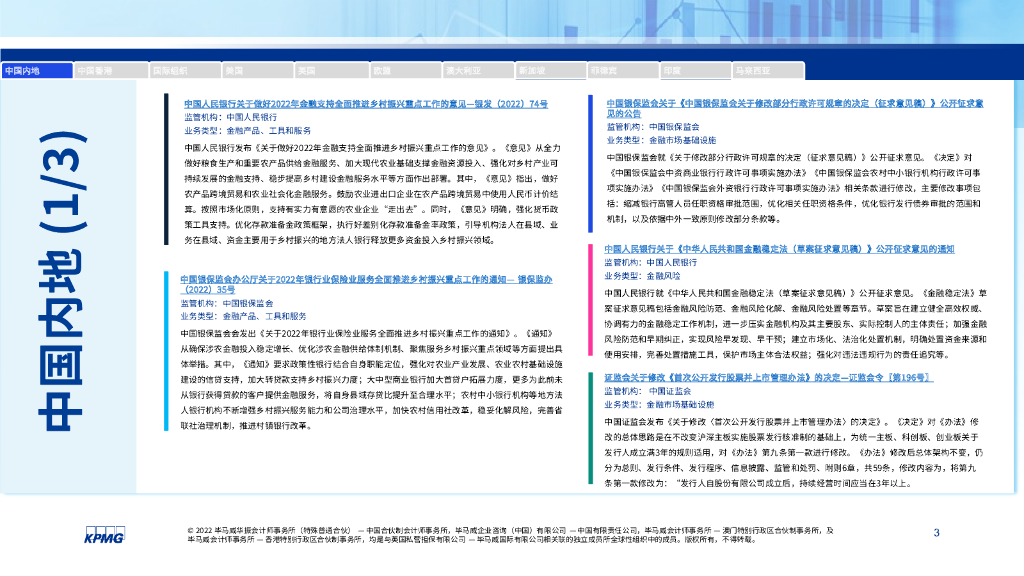Open the 英国 tab
Image resolution: width=1024 pixels, height=576 pixels.
pos(331,71)
